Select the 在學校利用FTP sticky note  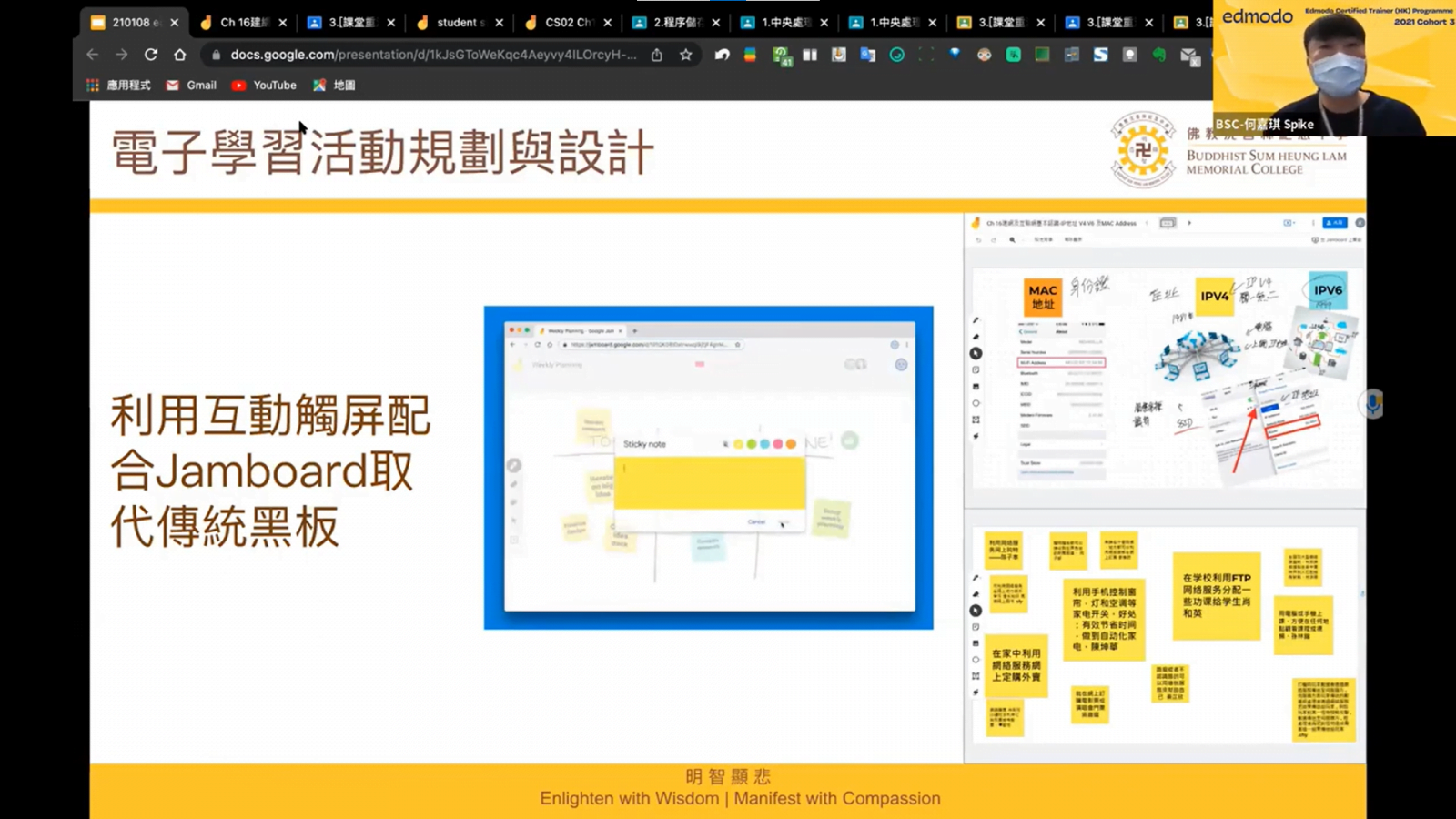tap(1217, 596)
